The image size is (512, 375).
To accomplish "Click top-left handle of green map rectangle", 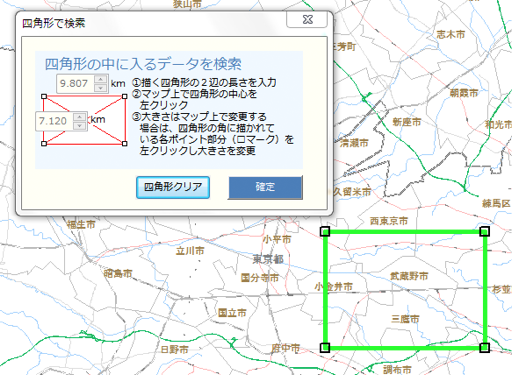I will click(x=325, y=231).
